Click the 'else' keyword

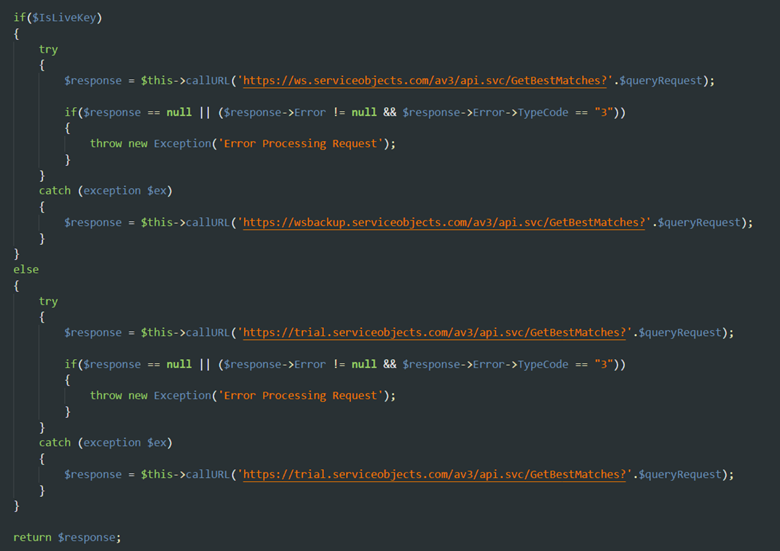point(26,270)
